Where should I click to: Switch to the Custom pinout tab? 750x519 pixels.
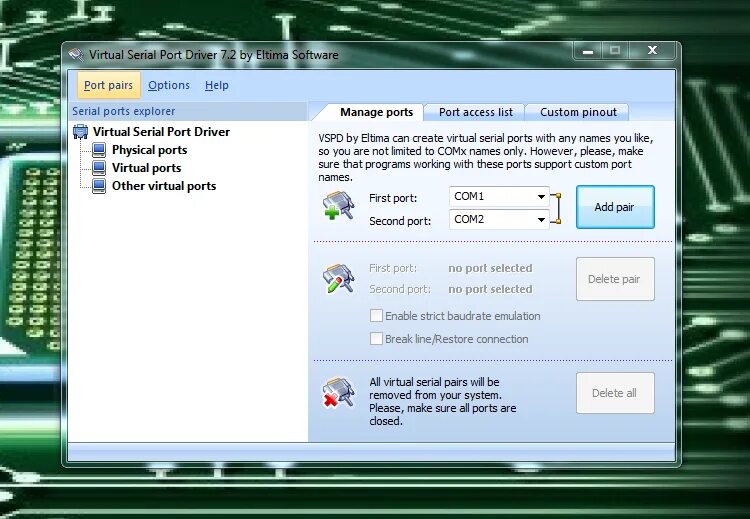point(578,112)
